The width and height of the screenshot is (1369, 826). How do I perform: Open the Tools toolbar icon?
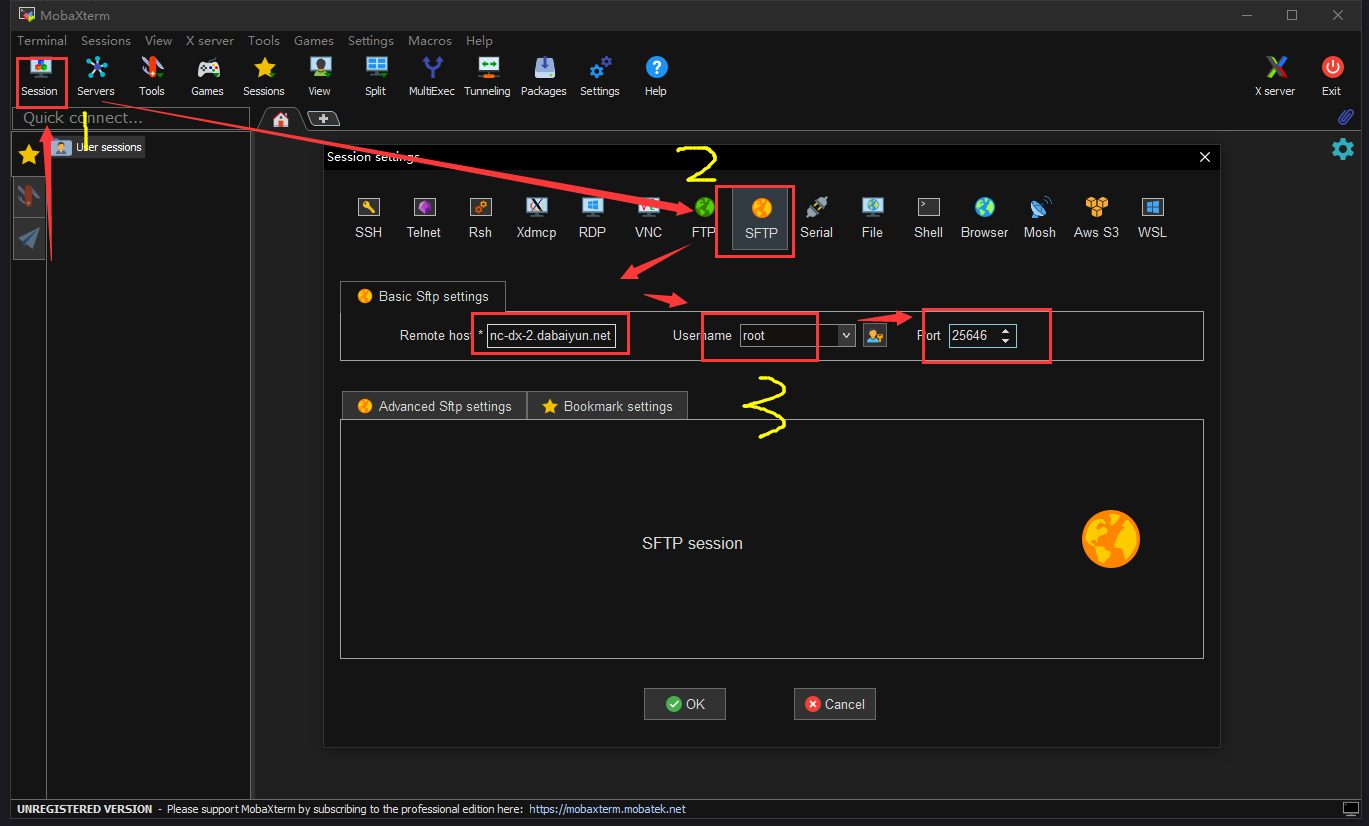tap(152, 77)
